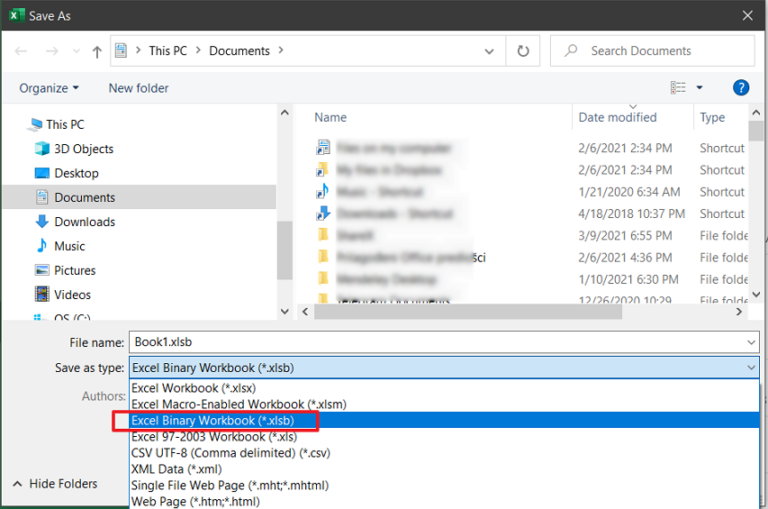
Task: Choose CSV UTF-8 (Comma delimited) type
Action: click(444, 453)
